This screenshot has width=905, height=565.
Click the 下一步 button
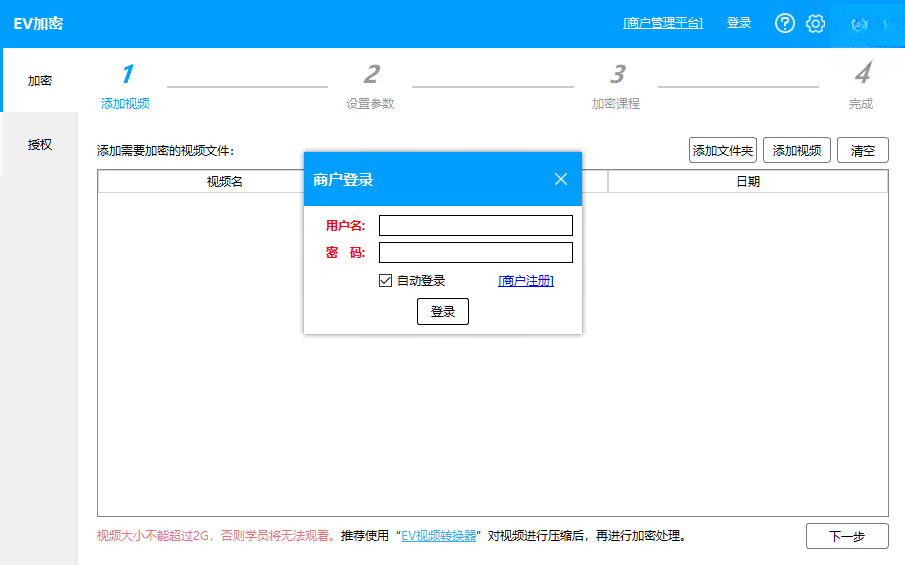pyautogui.click(x=847, y=536)
